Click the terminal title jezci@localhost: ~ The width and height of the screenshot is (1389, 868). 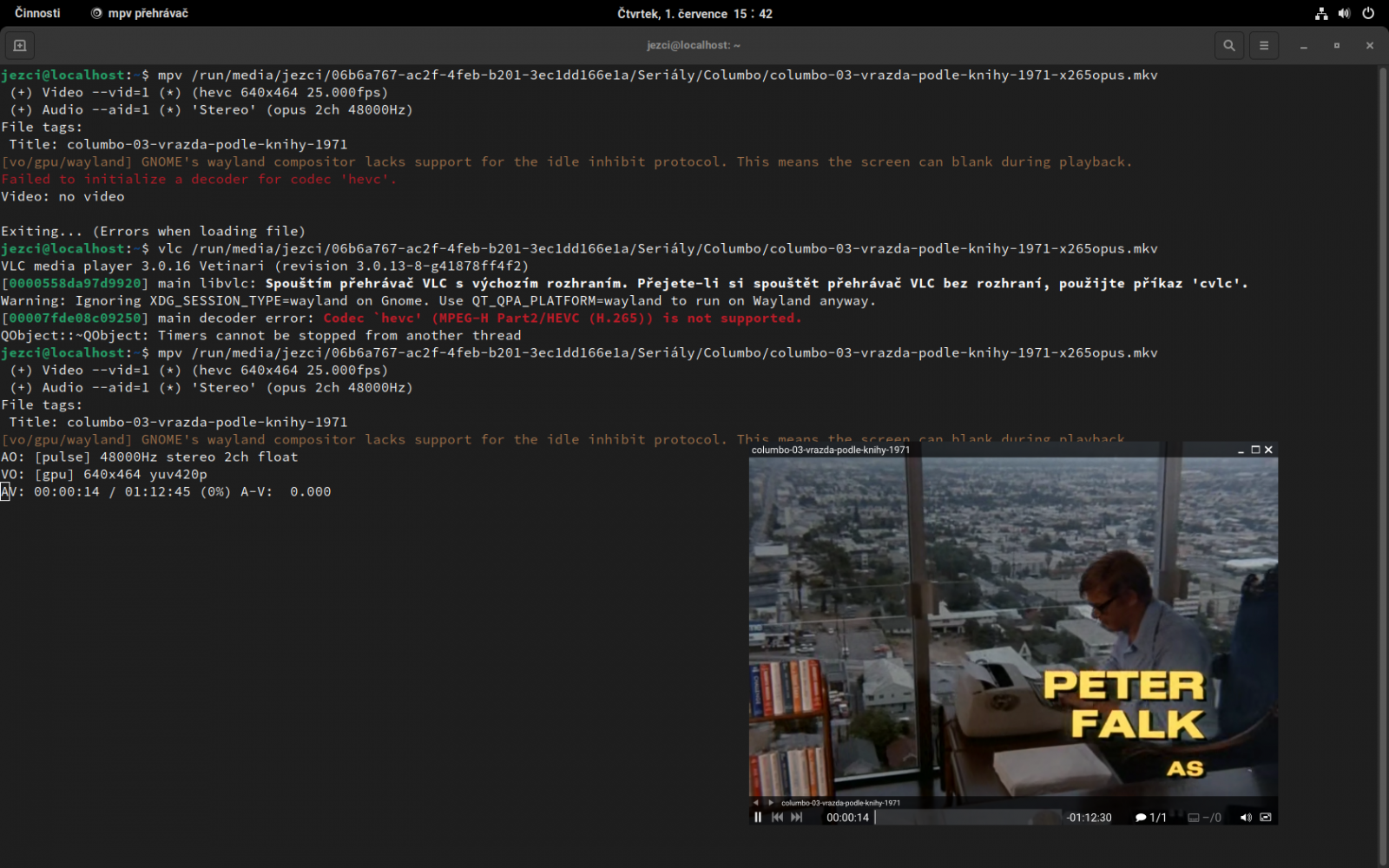tap(694, 45)
